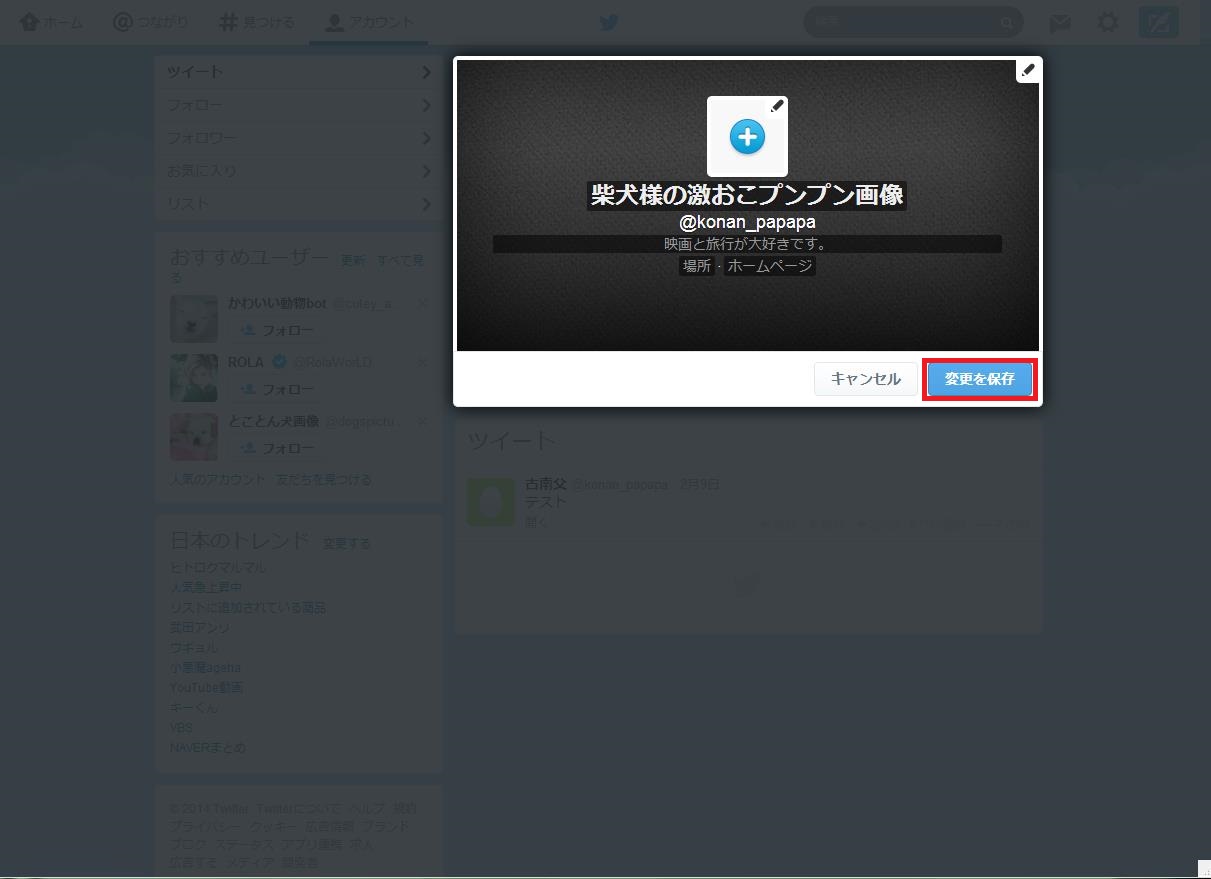Image resolution: width=1211 pixels, height=879 pixels.
Task: Click the chevron on the リスト row
Action: (x=426, y=204)
